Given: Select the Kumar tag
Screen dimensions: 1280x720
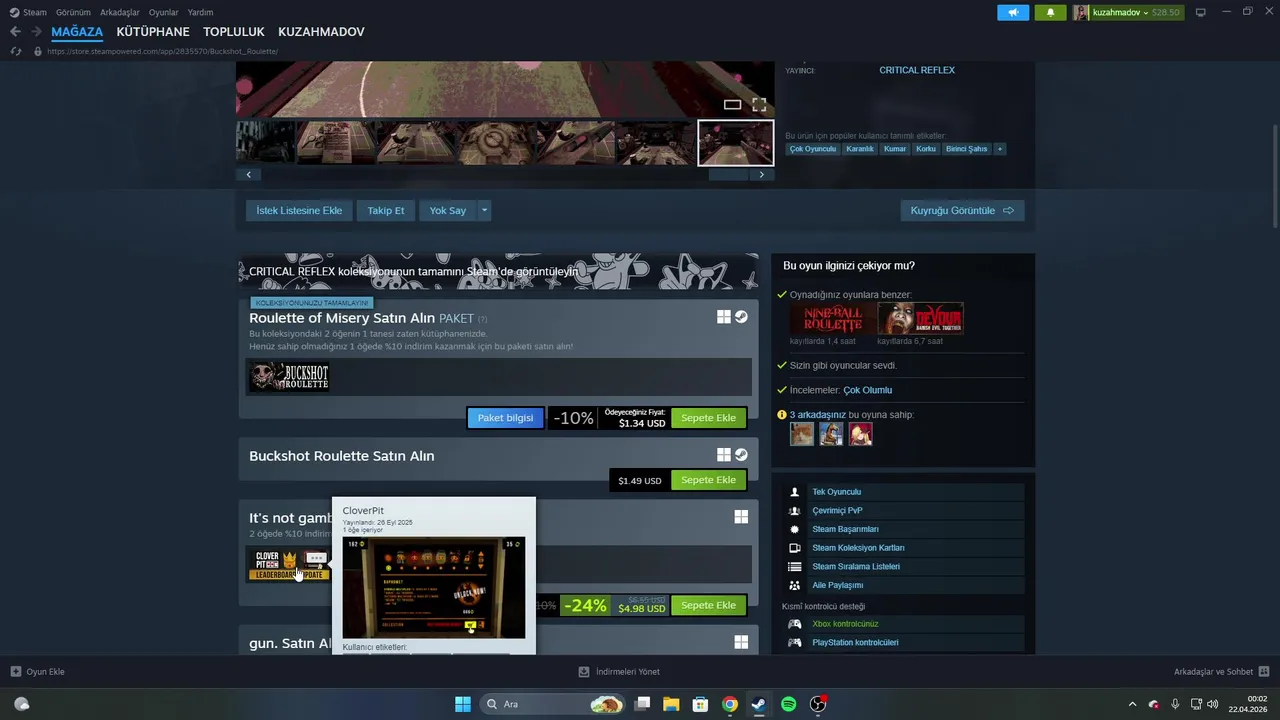Looking at the screenshot, I should (895, 149).
